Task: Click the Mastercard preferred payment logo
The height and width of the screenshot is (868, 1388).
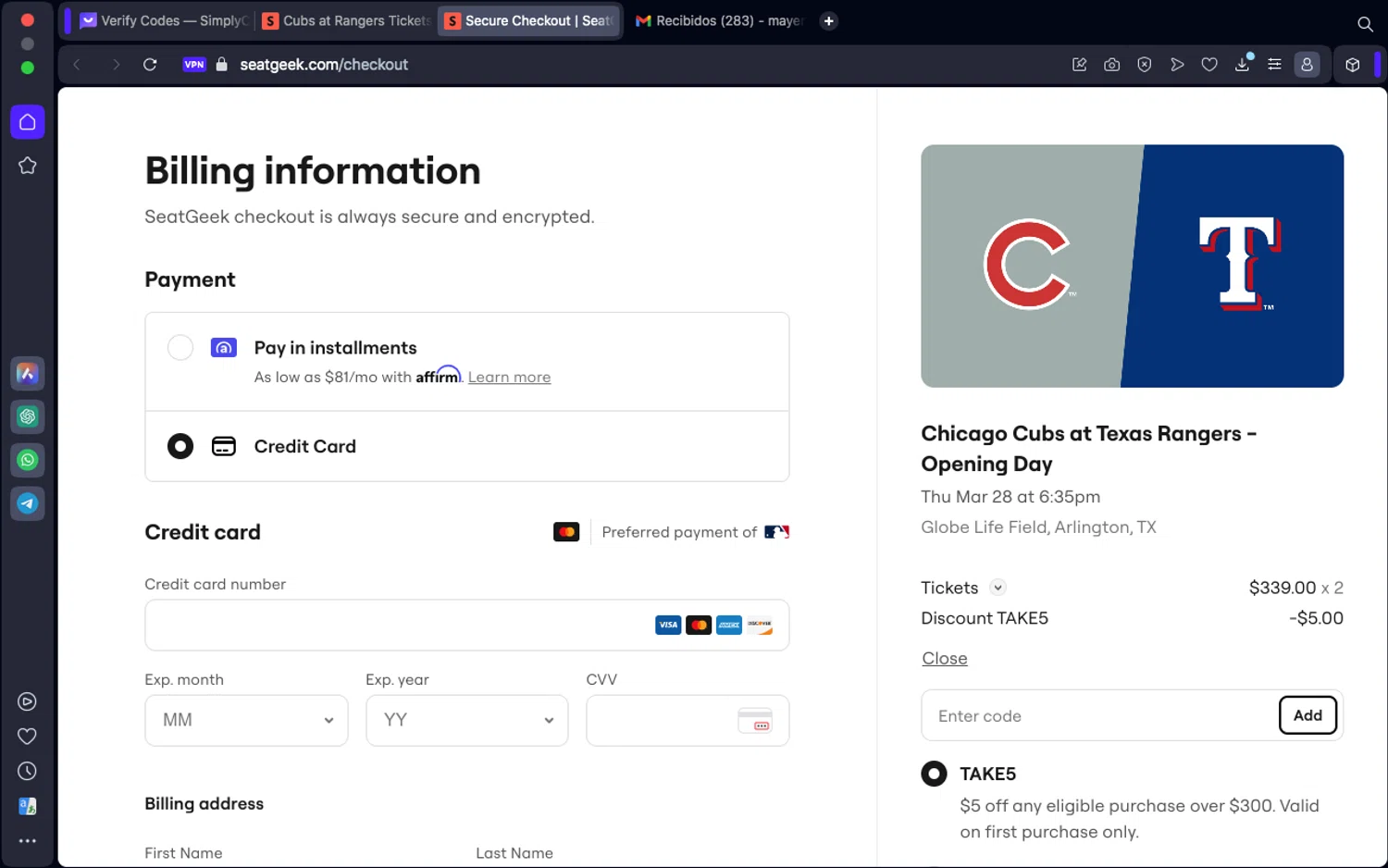Action: [566, 532]
